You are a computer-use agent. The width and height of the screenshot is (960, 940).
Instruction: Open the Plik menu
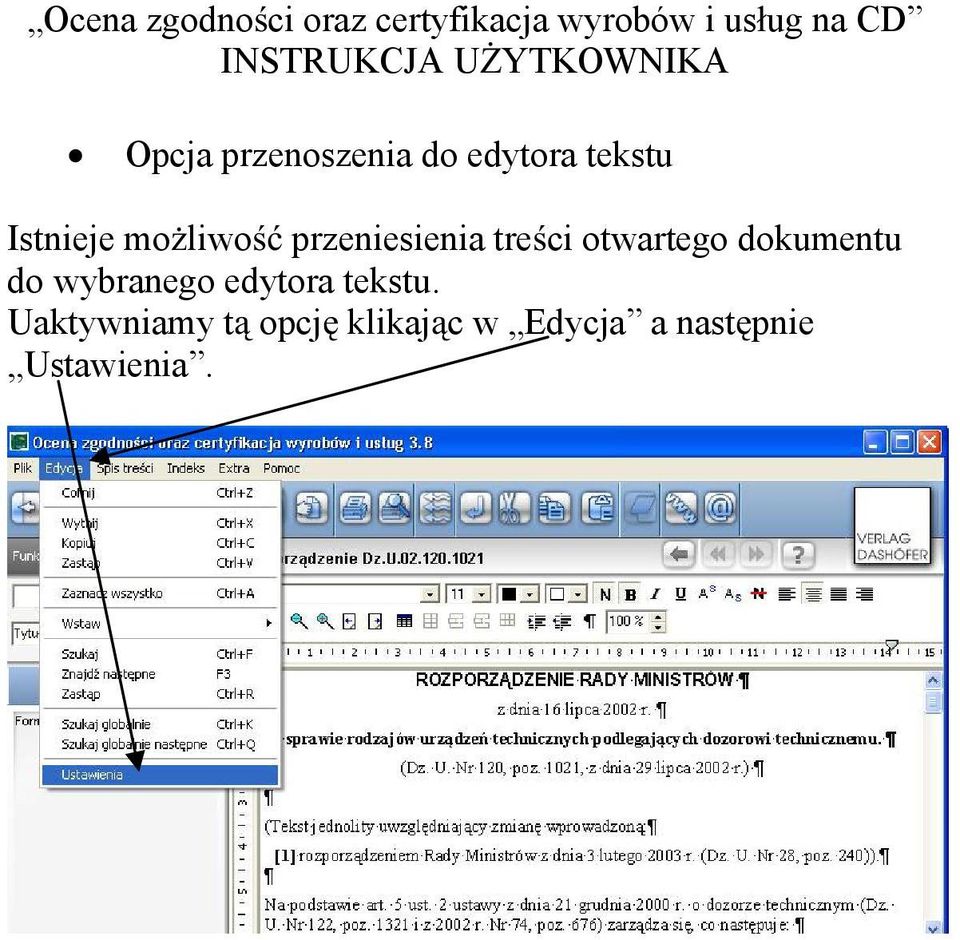click(x=22, y=468)
